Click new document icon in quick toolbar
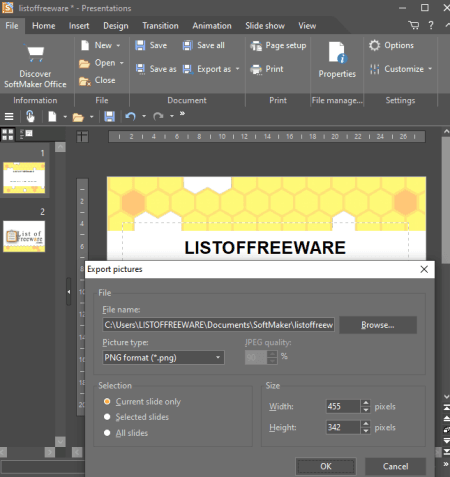Image resolution: width=450 pixels, height=477 pixels. 52,117
